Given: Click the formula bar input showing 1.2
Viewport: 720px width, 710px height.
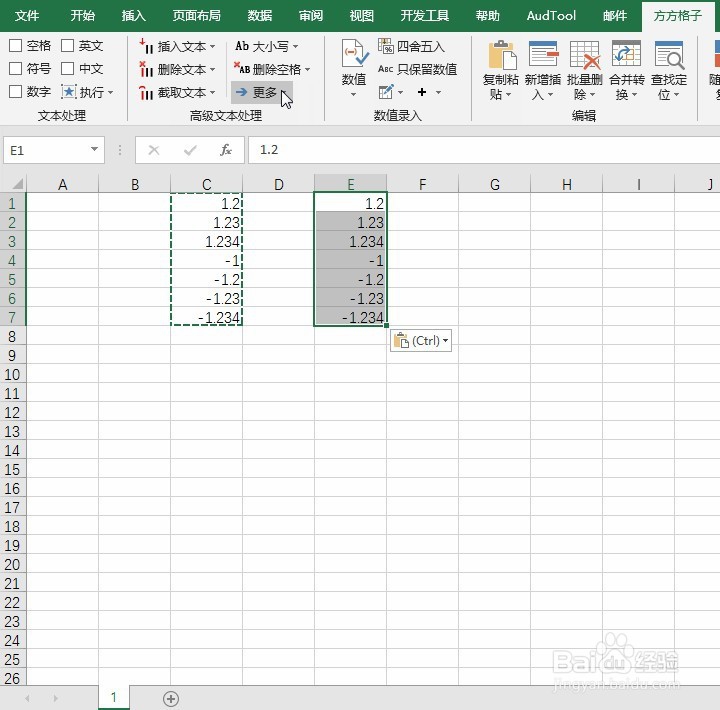Looking at the screenshot, I should pyautogui.click(x=484, y=150).
